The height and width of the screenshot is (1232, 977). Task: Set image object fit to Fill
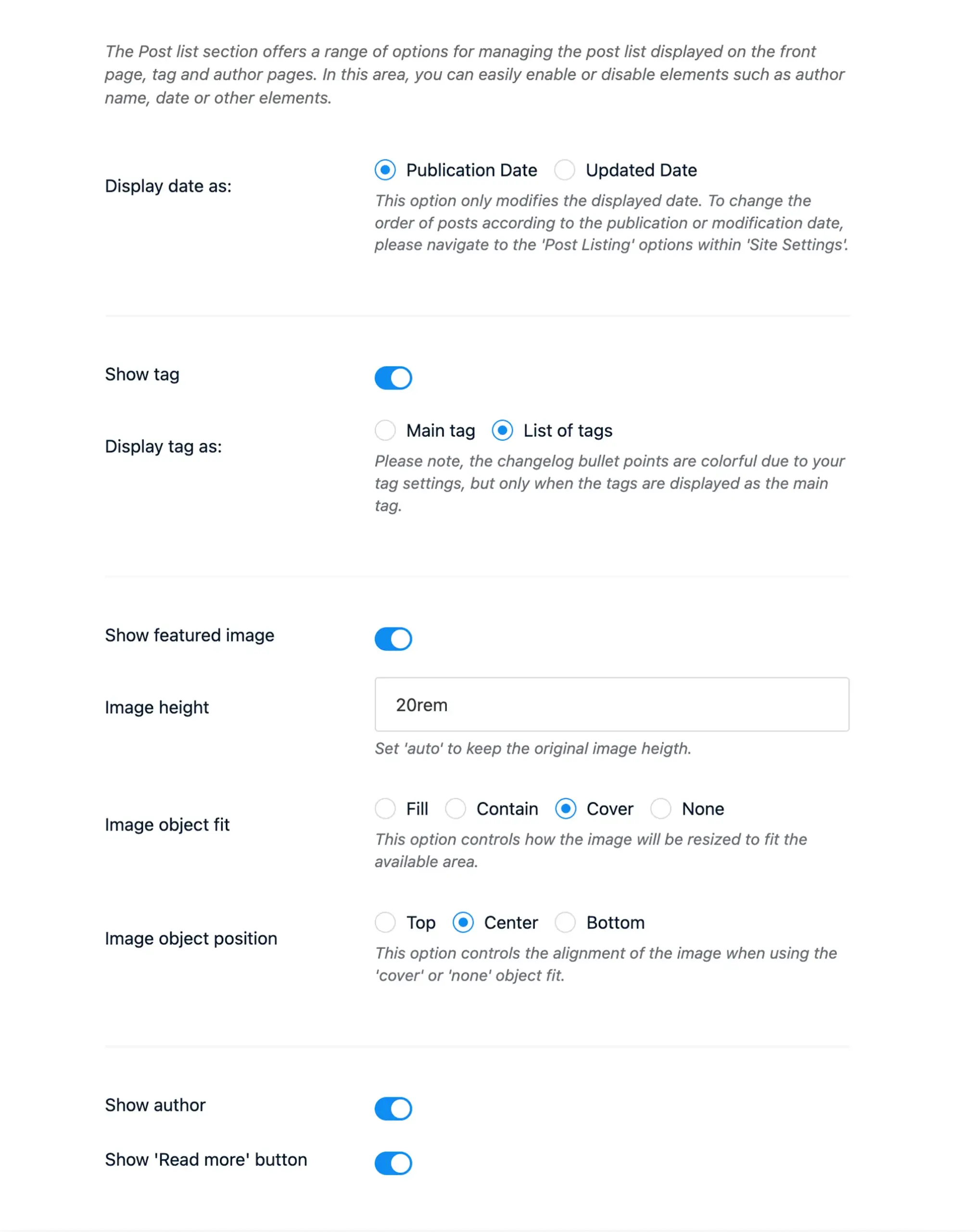(x=385, y=808)
